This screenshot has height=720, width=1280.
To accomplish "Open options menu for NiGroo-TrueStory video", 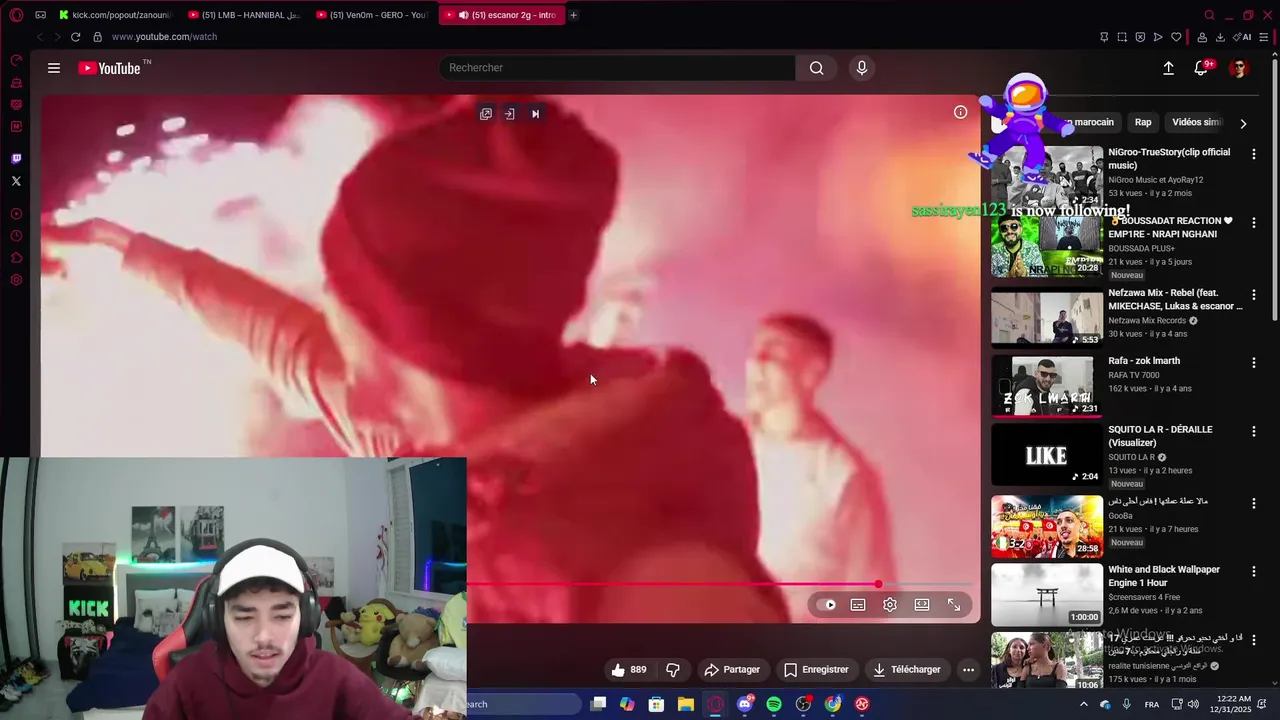I will pyautogui.click(x=1253, y=154).
